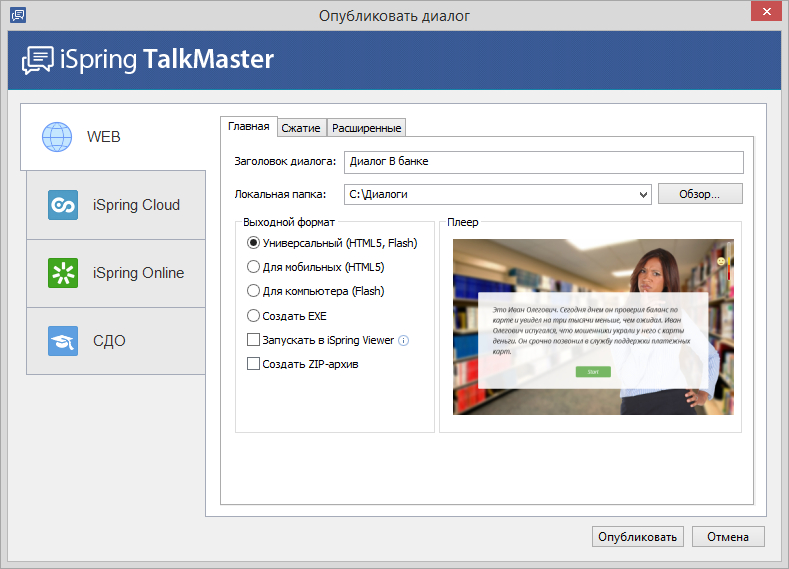
Task: Click the Плеер group label
Action: pos(462,222)
